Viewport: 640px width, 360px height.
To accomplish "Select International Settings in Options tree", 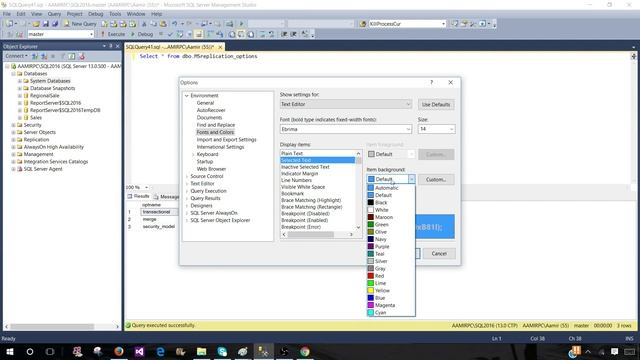I will 220,147.
